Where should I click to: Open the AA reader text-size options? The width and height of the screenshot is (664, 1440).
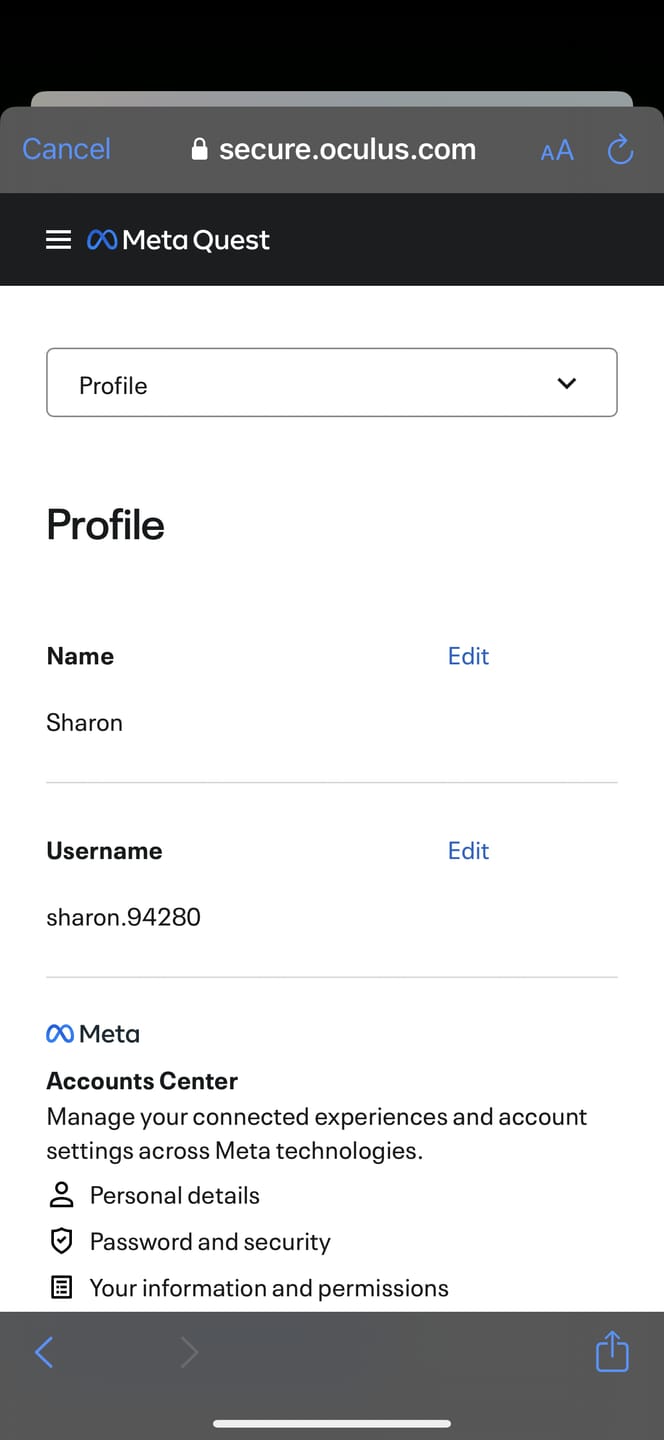(557, 150)
